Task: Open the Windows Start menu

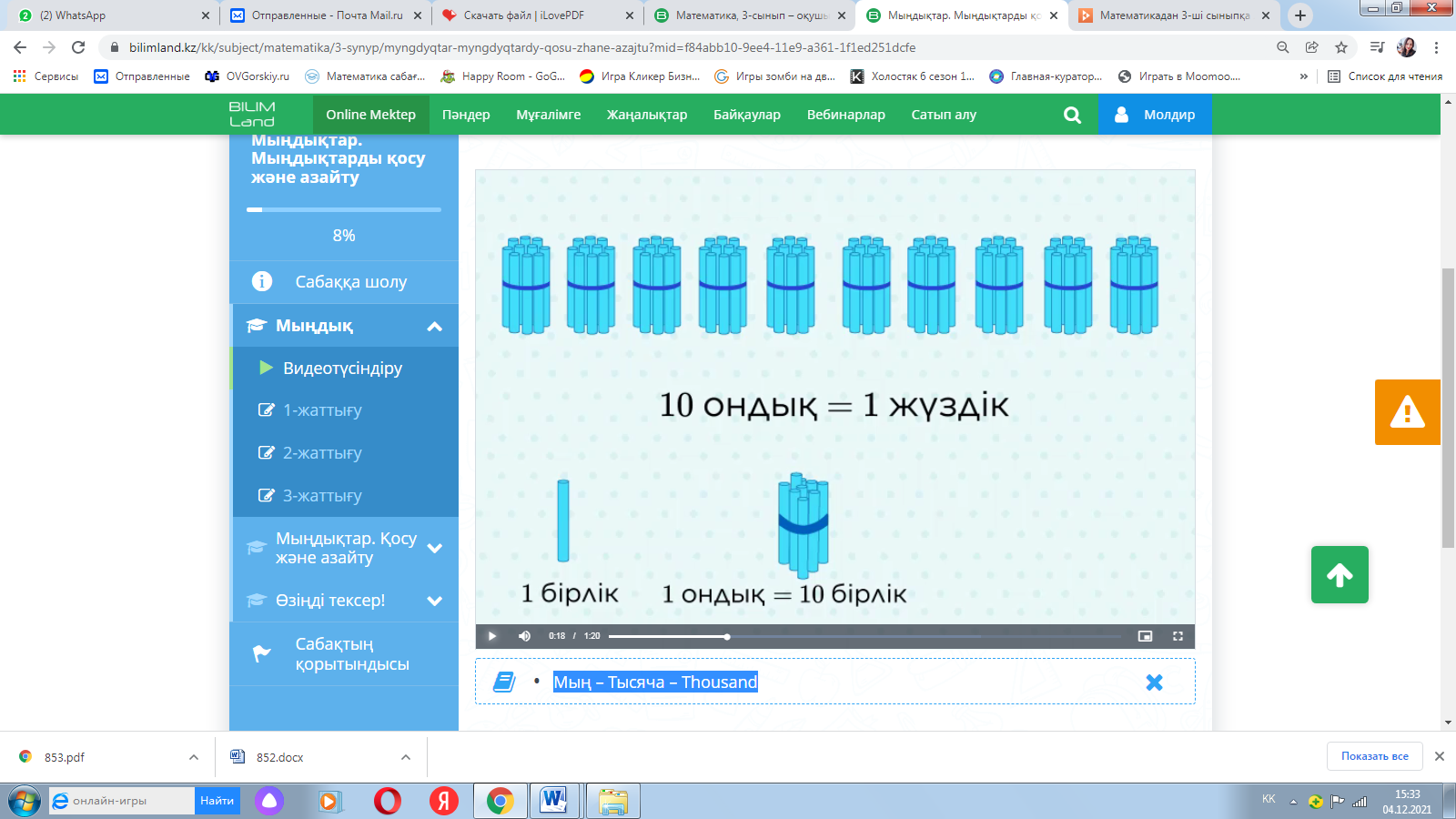Action: click(25, 801)
